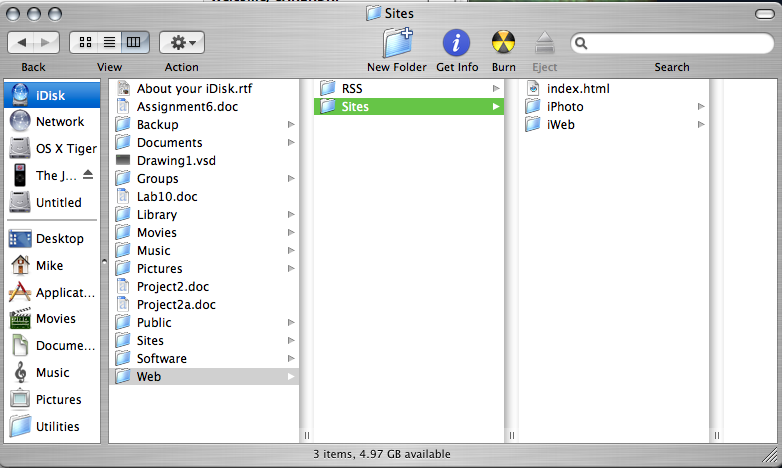Click the New Folder toolbar icon

[x=397, y=42]
